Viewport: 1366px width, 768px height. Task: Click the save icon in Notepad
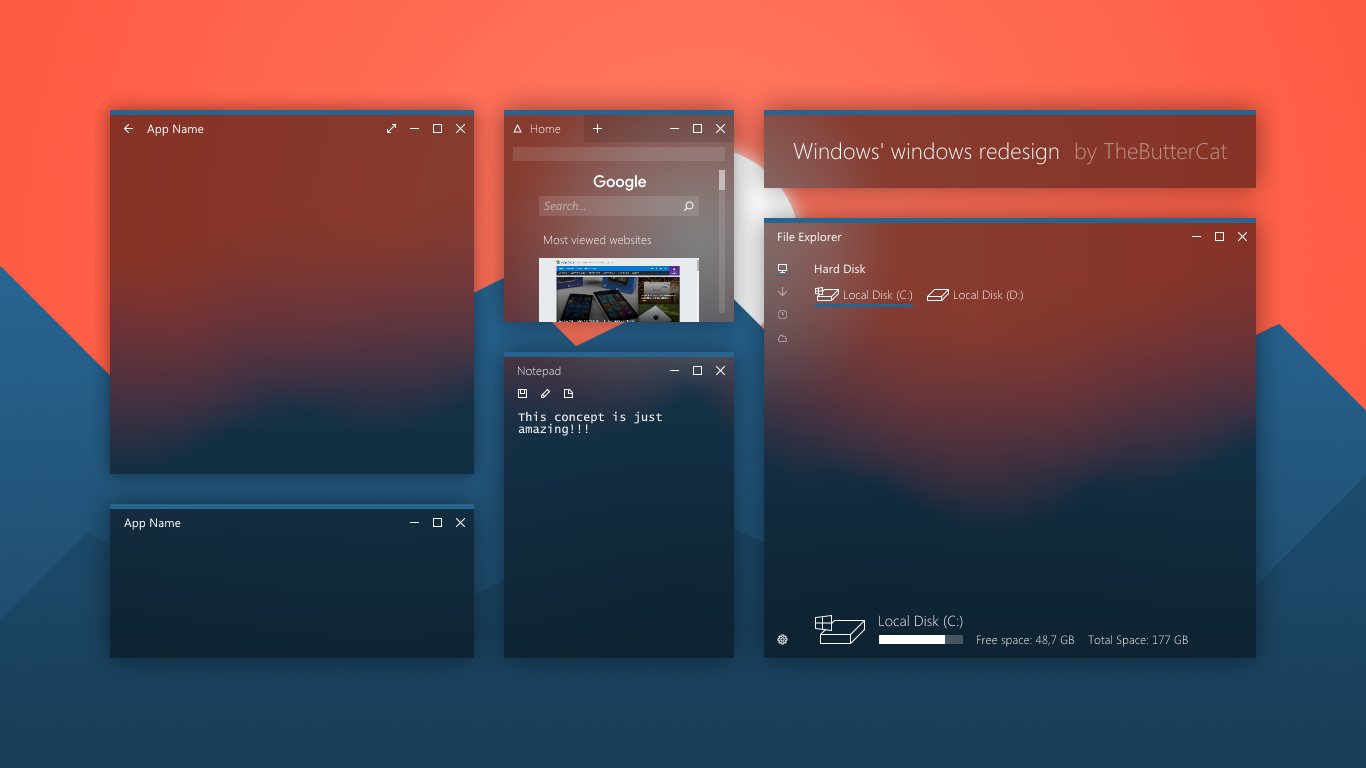pos(522,393)
